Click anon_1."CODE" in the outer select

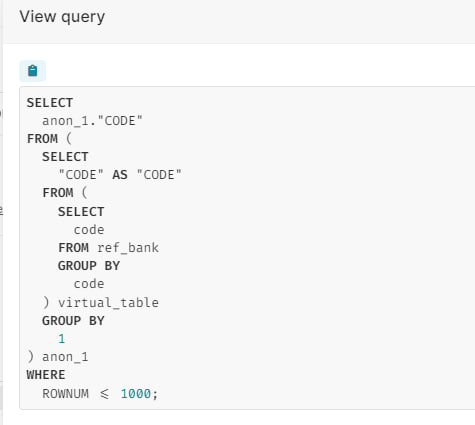[92, 121]
